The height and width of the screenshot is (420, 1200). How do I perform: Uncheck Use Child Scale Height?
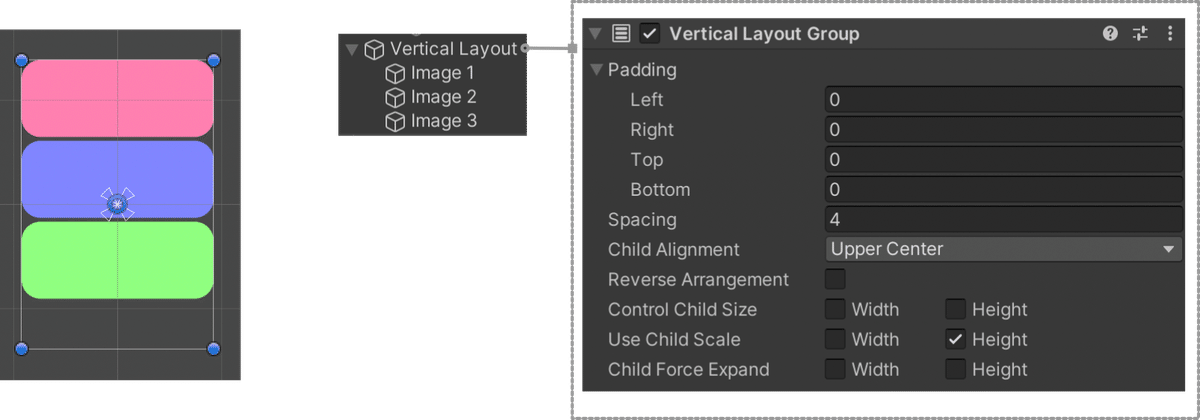tap(955, 339)
